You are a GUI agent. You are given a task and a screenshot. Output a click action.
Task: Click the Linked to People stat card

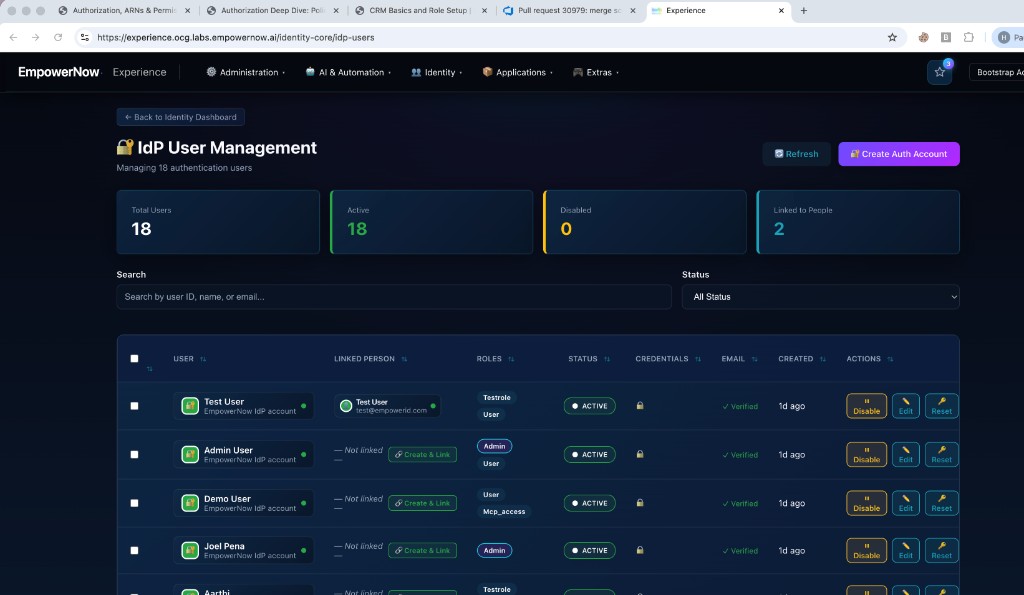858,222
